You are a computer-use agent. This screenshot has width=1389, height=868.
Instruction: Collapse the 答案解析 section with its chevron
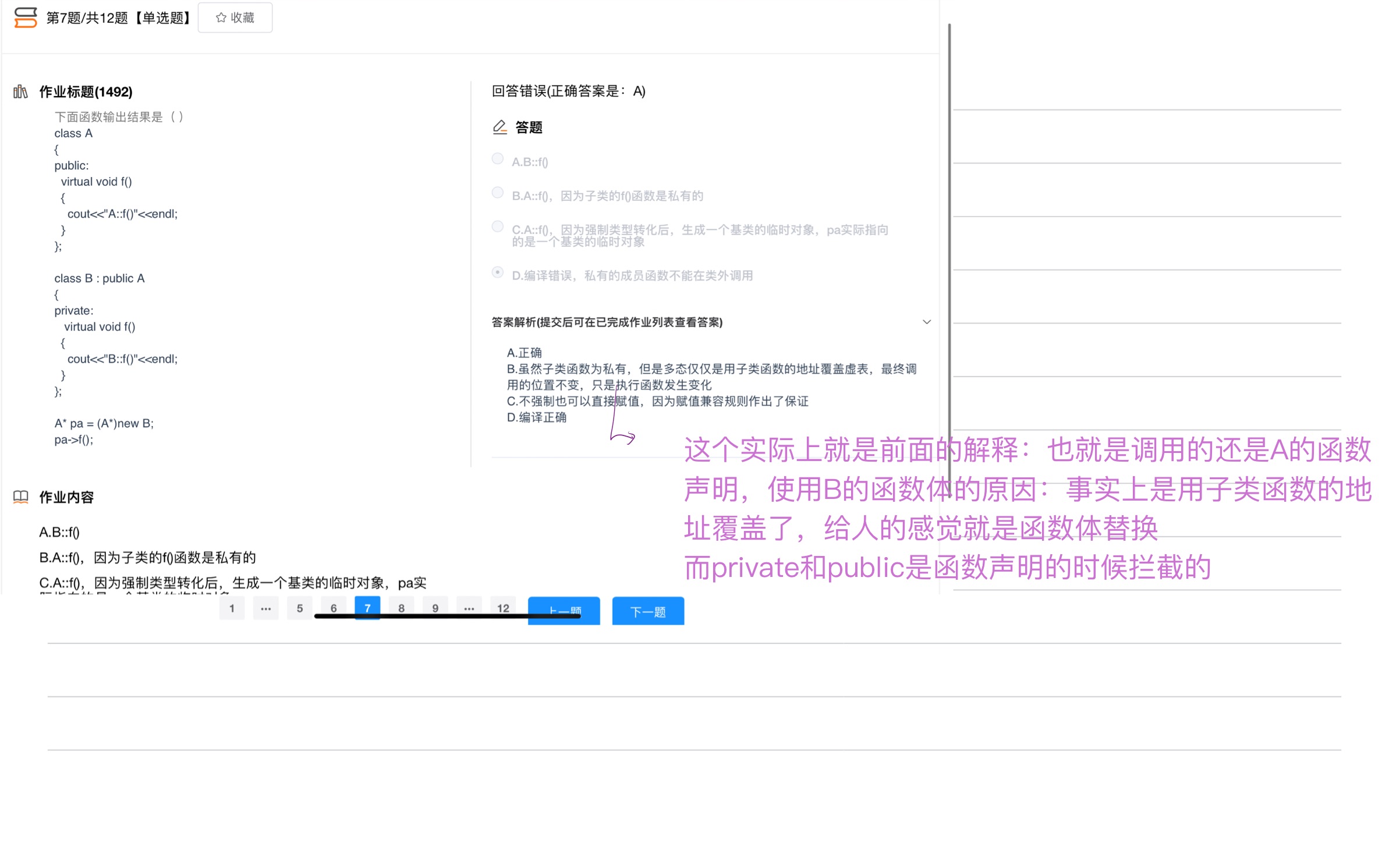(x=926, y=321)
